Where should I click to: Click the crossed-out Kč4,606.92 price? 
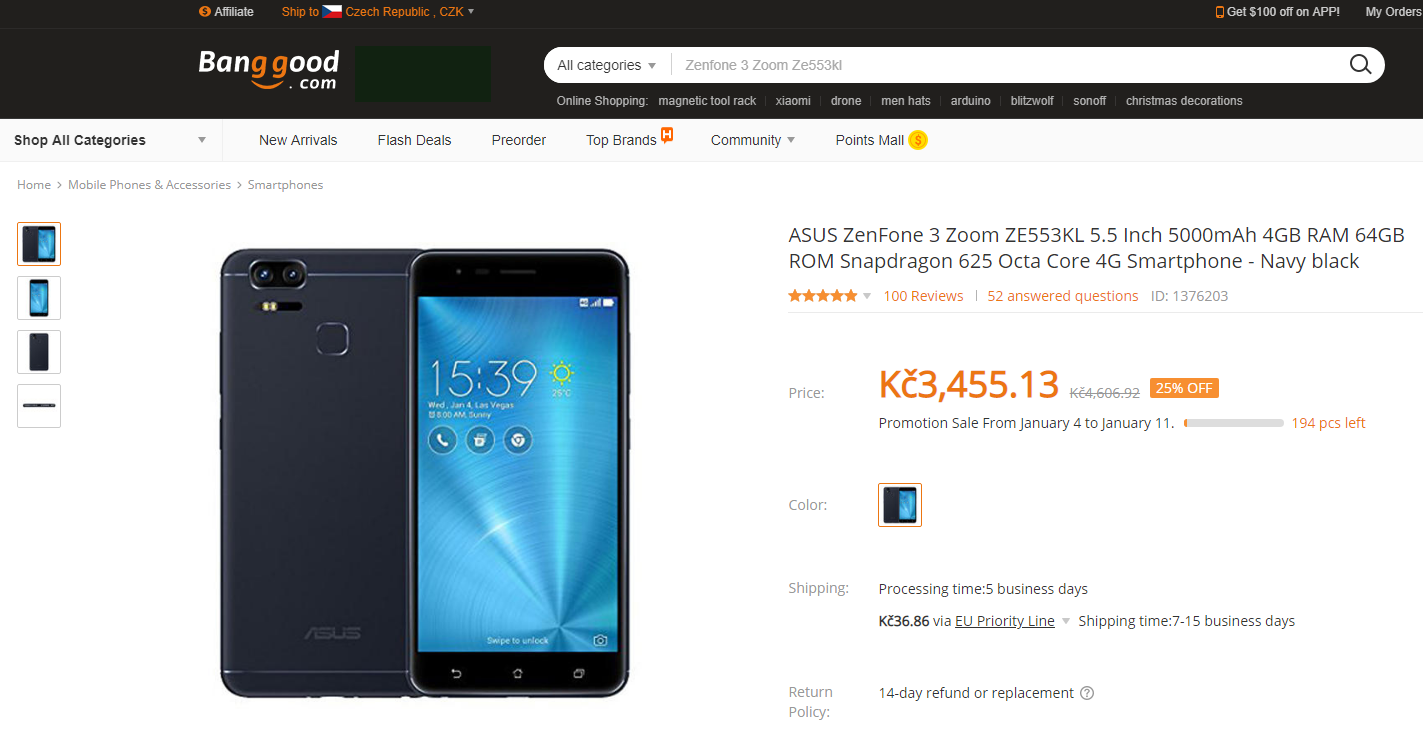(1105, 393)
